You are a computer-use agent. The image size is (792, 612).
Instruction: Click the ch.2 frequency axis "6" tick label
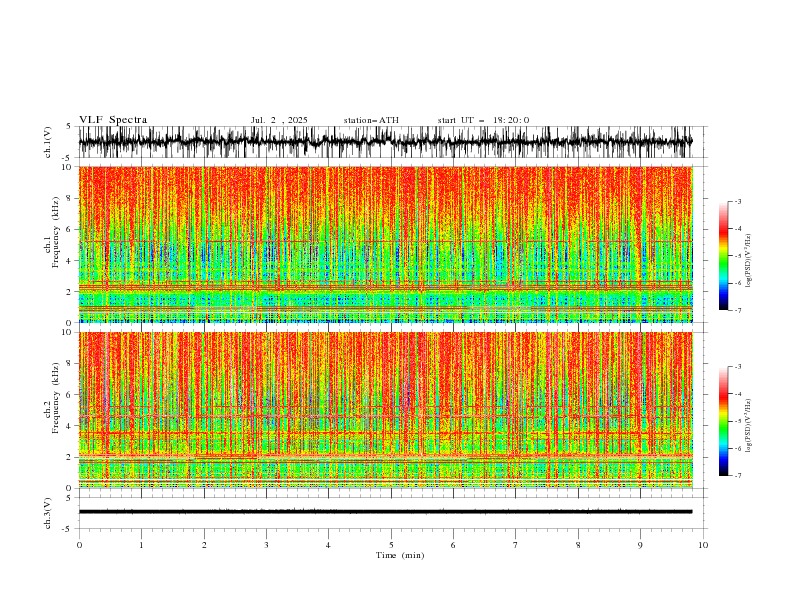click(x=70, y=395)
